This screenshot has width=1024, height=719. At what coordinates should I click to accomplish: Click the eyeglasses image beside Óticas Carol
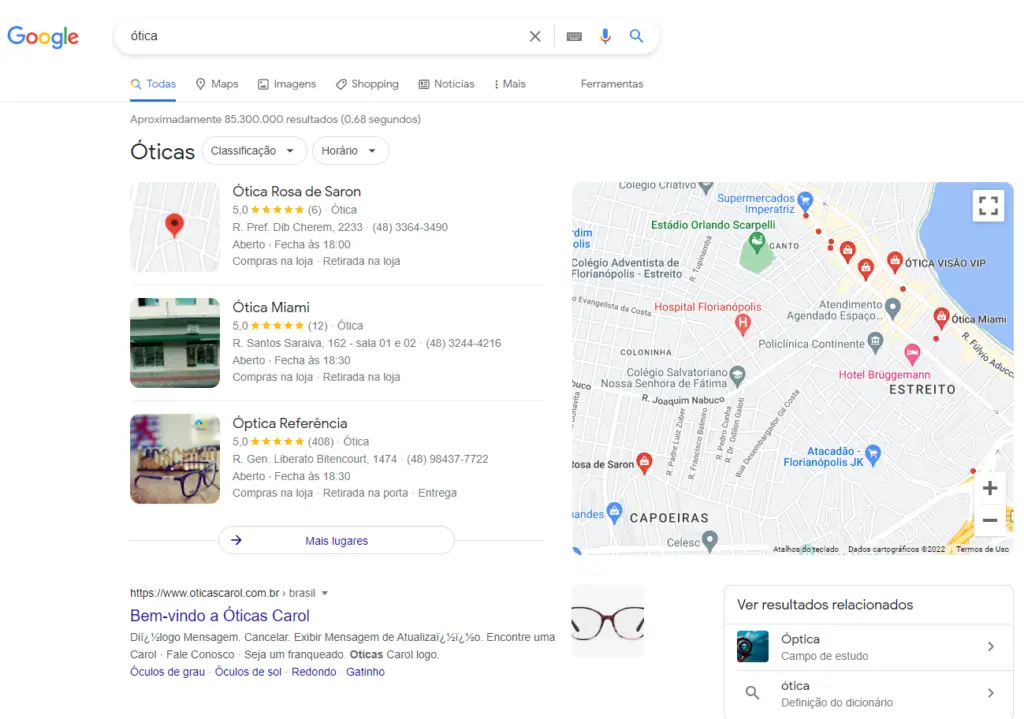607,621
